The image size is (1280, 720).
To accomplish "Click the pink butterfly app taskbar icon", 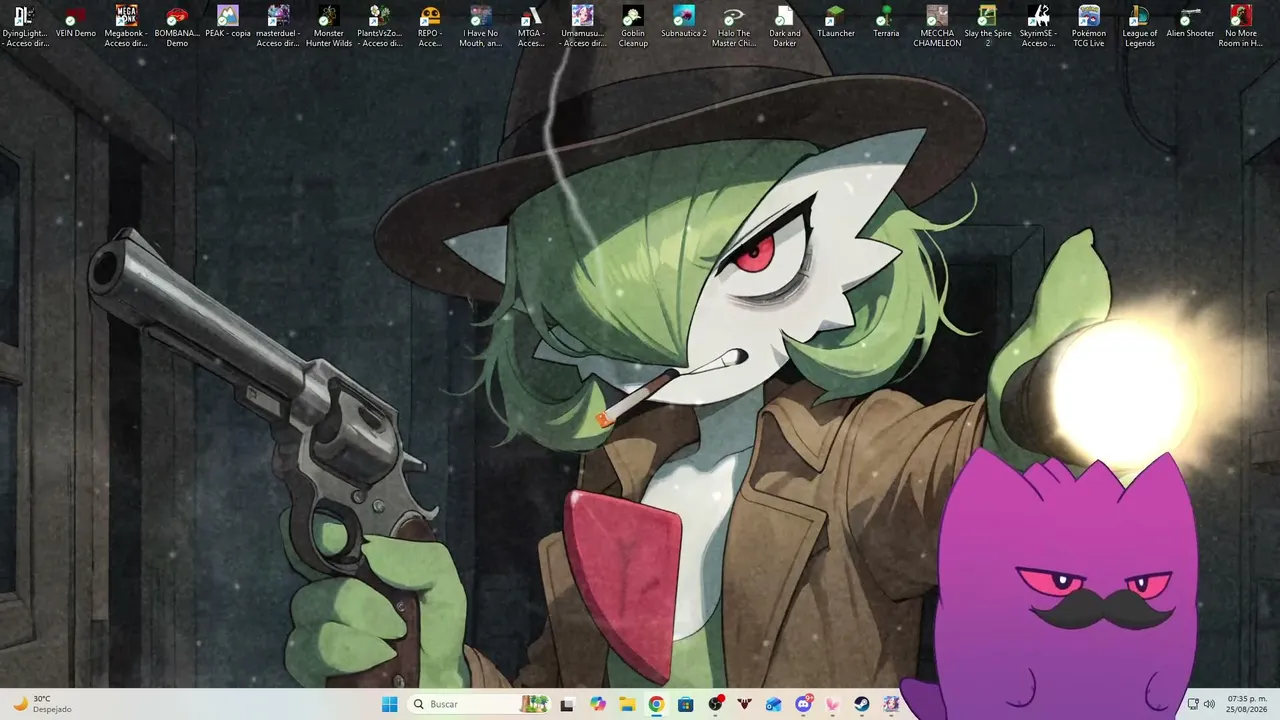I will pyautogui.click(x=832, y=704).
